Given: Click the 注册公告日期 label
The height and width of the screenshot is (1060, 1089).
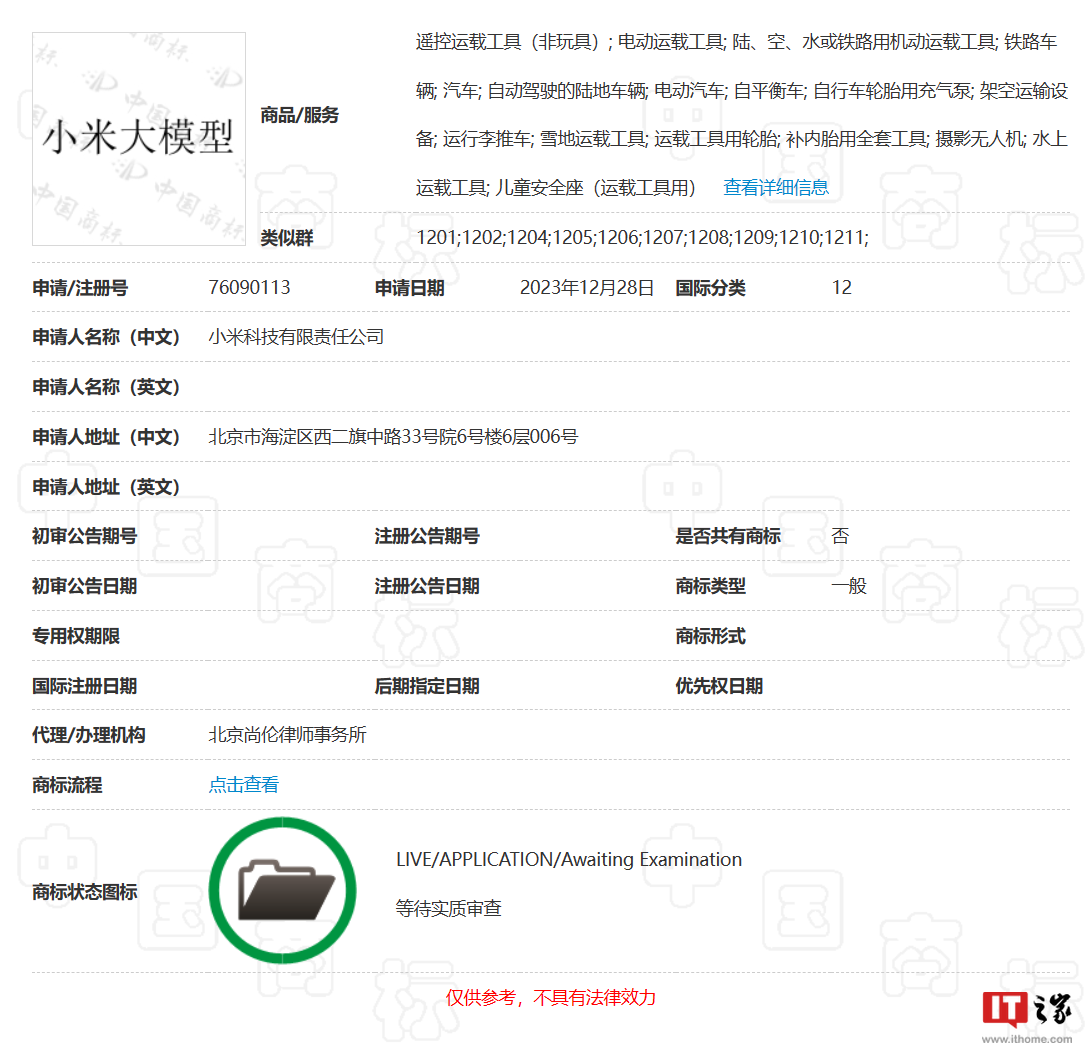Looking at the screenshot, I should (x=427, y=586).
